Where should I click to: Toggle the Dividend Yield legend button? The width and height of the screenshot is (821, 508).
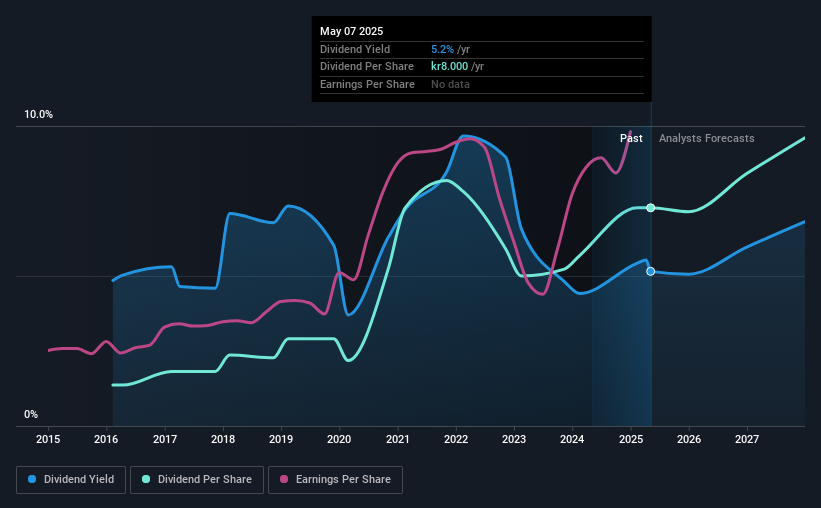71,480
